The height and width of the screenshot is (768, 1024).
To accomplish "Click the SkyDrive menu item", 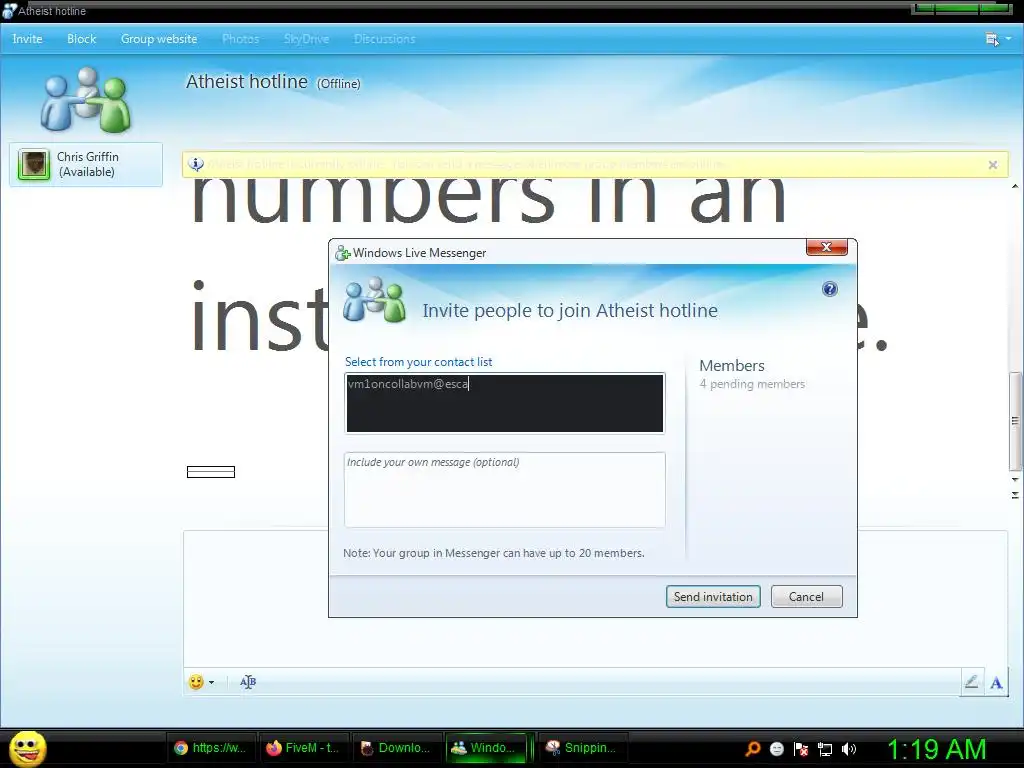I will (306, 39).
